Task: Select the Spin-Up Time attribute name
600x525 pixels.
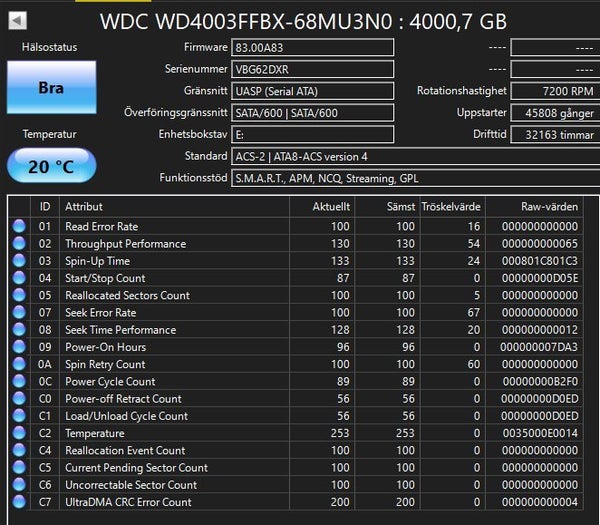Action: coord(98,261)
